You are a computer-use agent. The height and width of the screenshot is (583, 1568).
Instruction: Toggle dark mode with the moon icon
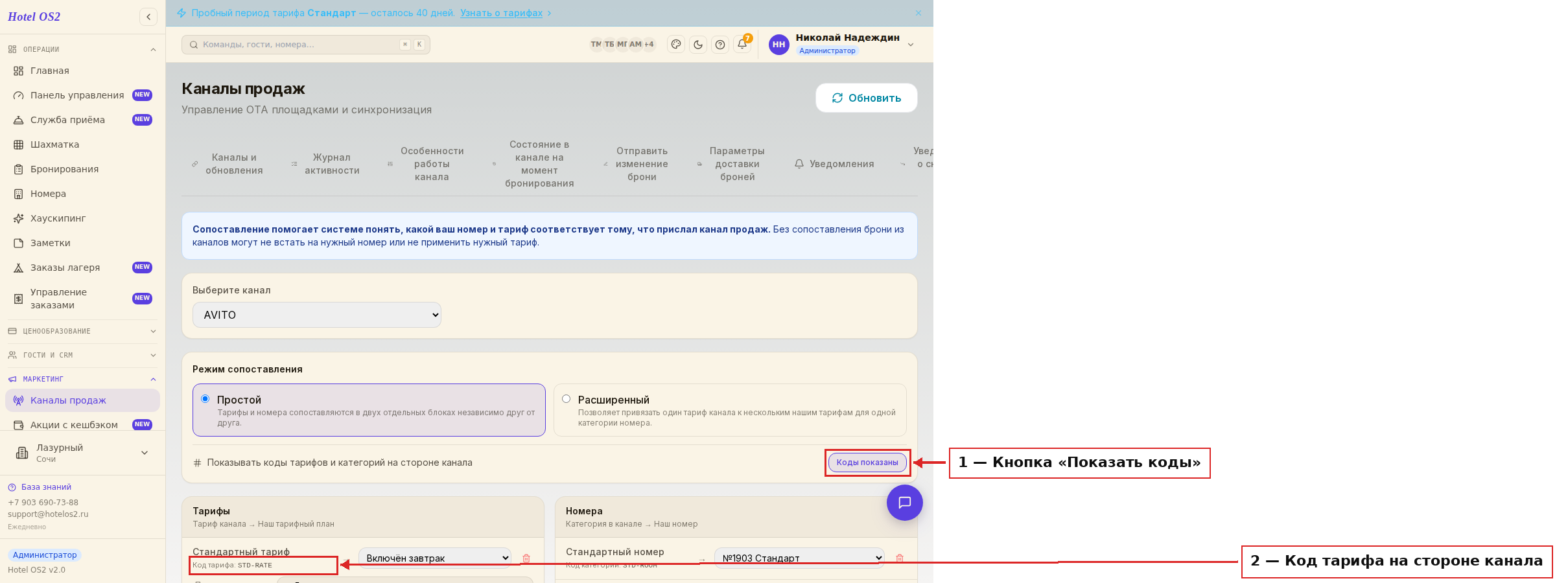pyautogui.click(x=698, y=45)
